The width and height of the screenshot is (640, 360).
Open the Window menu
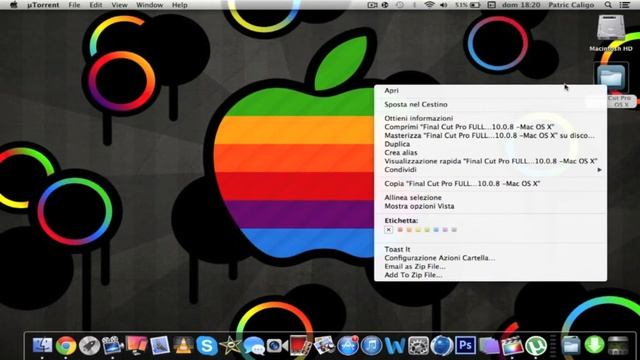149,5
